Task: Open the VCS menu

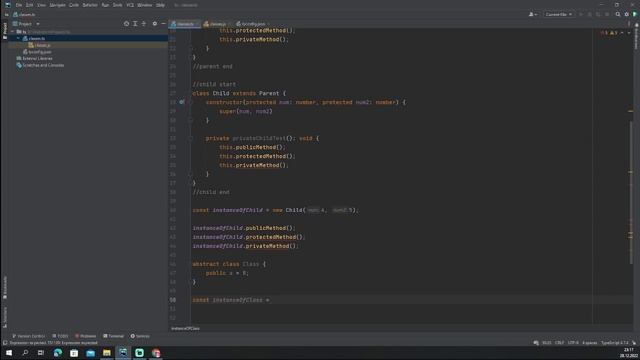Action: (130, 5)
